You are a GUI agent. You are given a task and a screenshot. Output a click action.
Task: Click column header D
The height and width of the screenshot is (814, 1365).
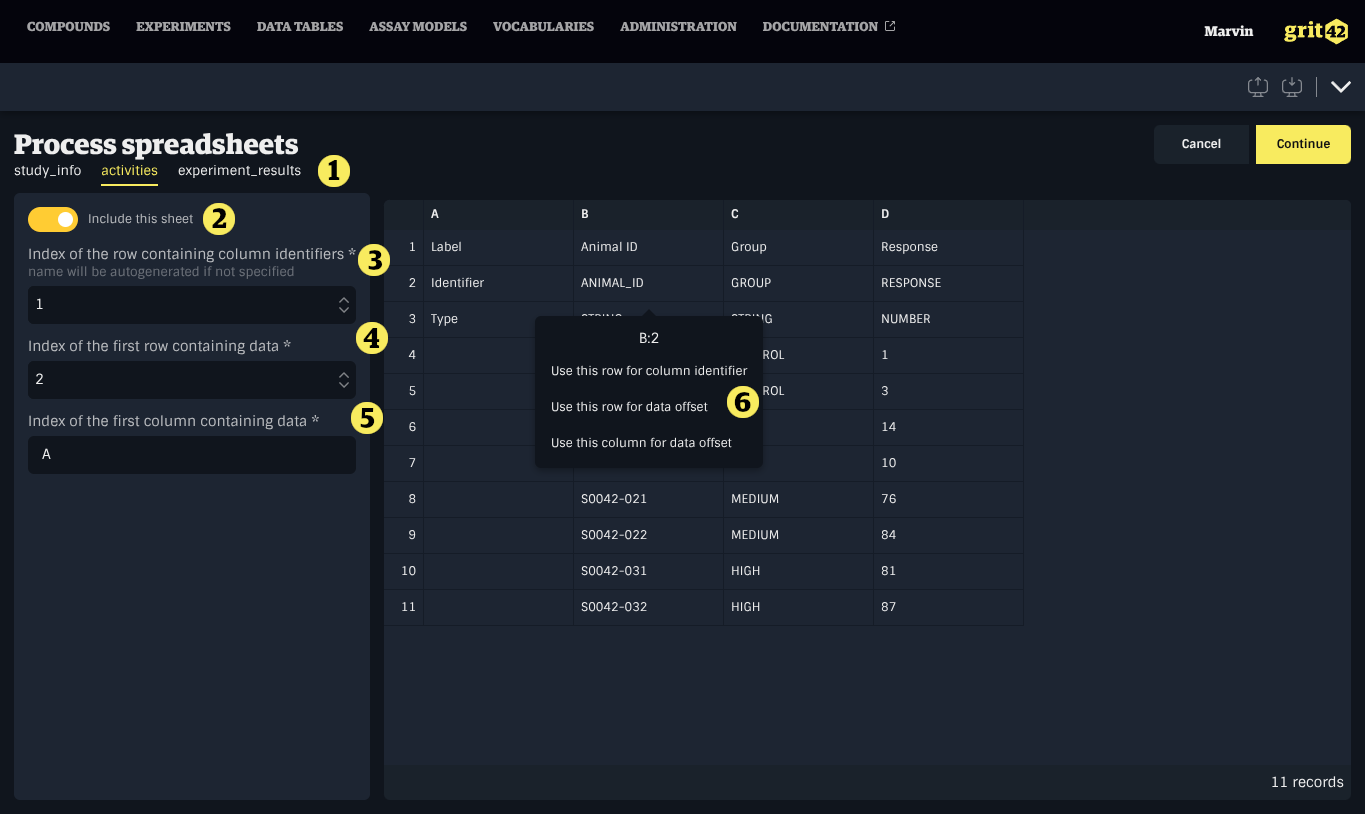click(x=949, y=214)
